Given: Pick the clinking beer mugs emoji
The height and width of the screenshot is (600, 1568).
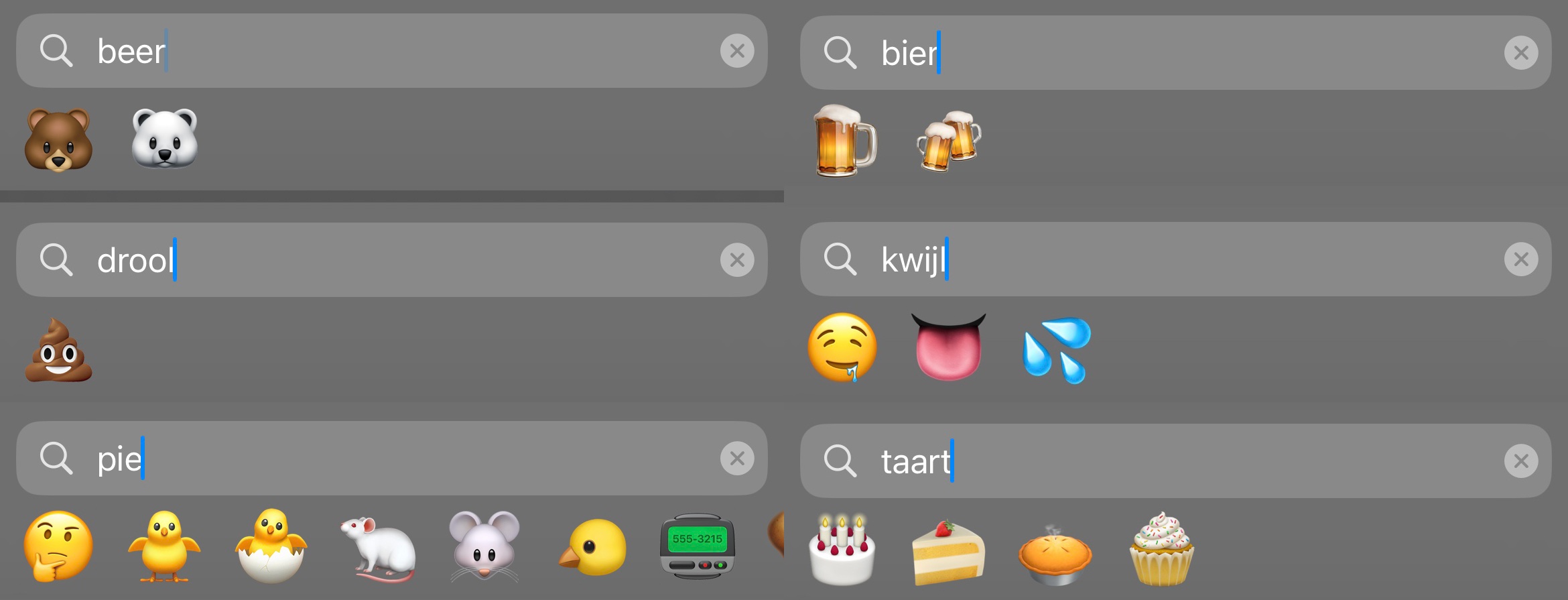Looking at the screenshot, I should click(949, 141).
